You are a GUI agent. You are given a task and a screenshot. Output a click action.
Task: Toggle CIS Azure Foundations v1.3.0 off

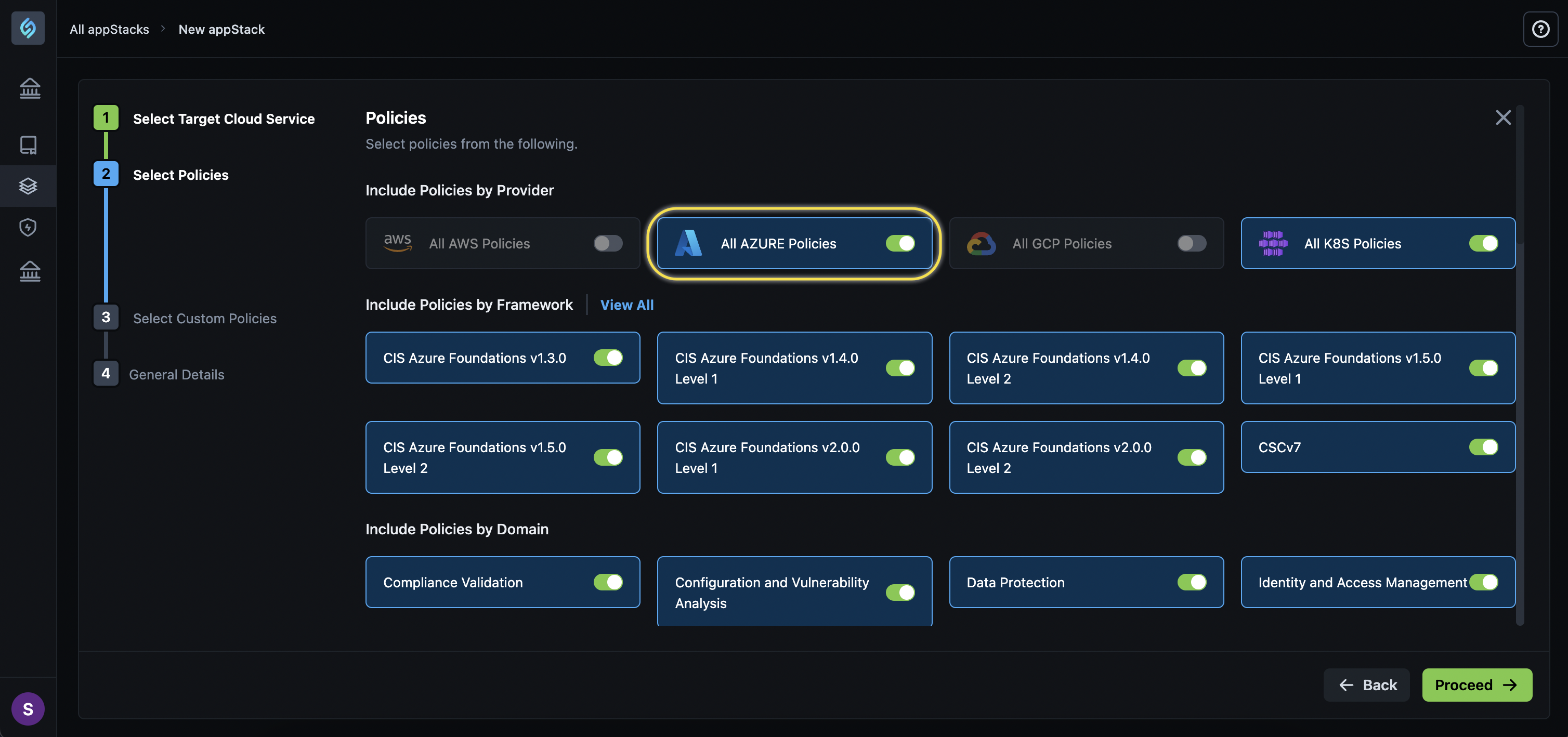point(608,357)
